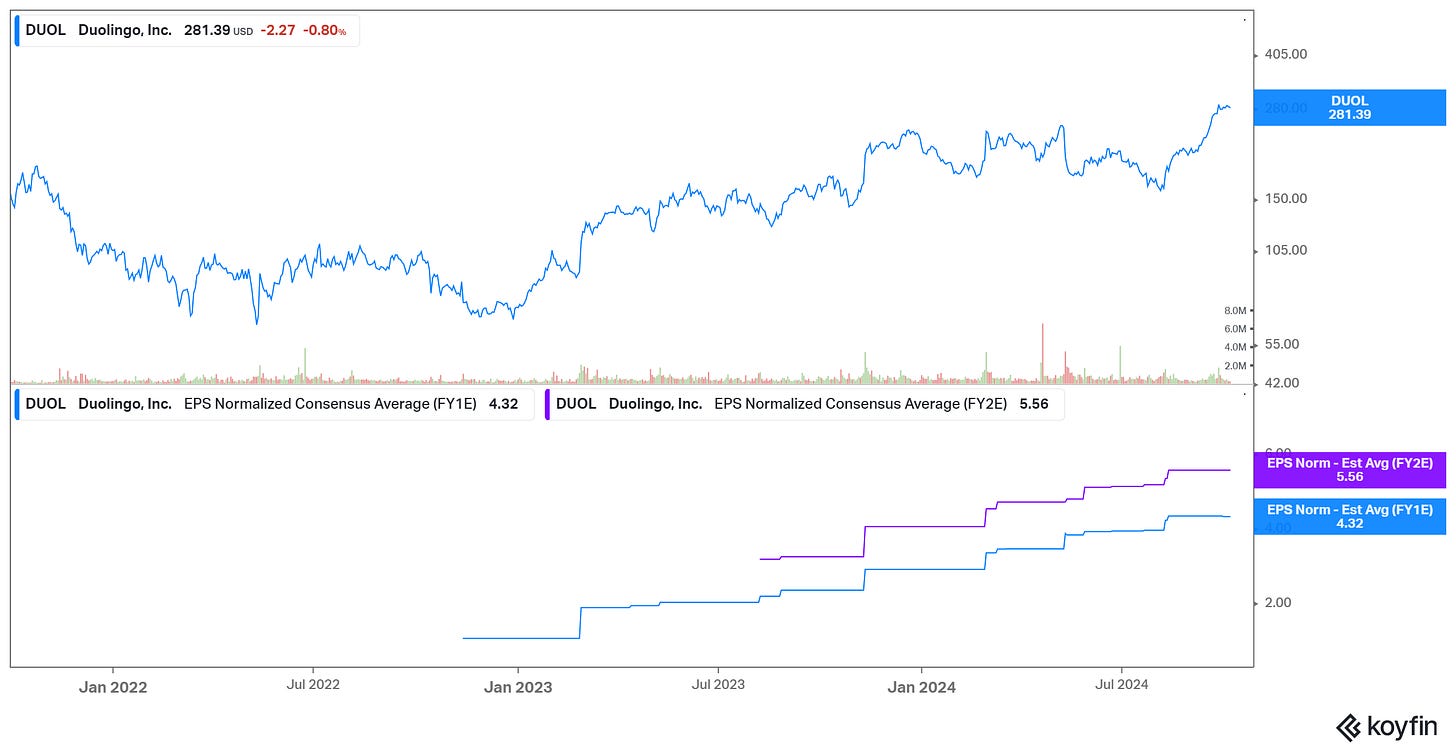This screenshot has height=752, width=1456.
Task: Click the 150.00 price axis label
Action: [x=1286, y=198]
